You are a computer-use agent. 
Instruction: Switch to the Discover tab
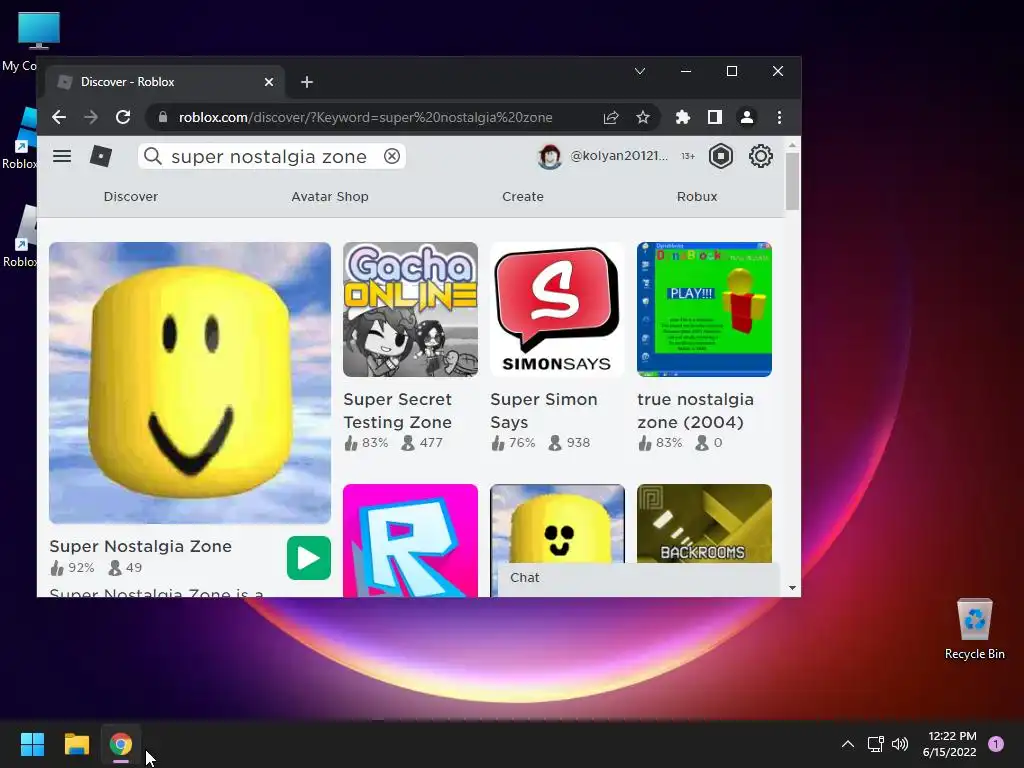pyautogui.click(x=131, y=197)
